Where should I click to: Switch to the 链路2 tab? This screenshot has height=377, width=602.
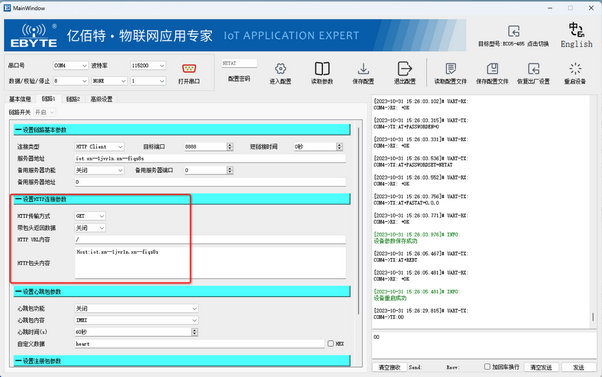click(73, 99)
